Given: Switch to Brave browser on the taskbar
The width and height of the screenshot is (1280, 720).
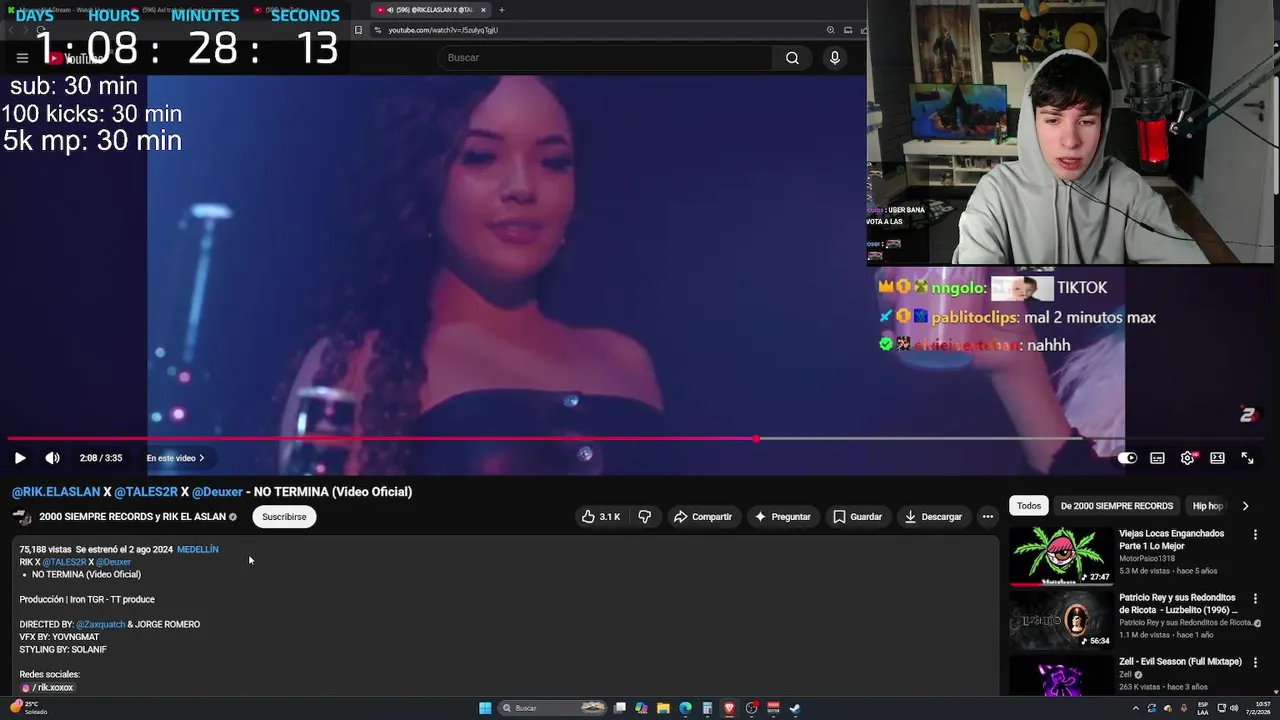Looking at the screenshot, I should 729,708.
